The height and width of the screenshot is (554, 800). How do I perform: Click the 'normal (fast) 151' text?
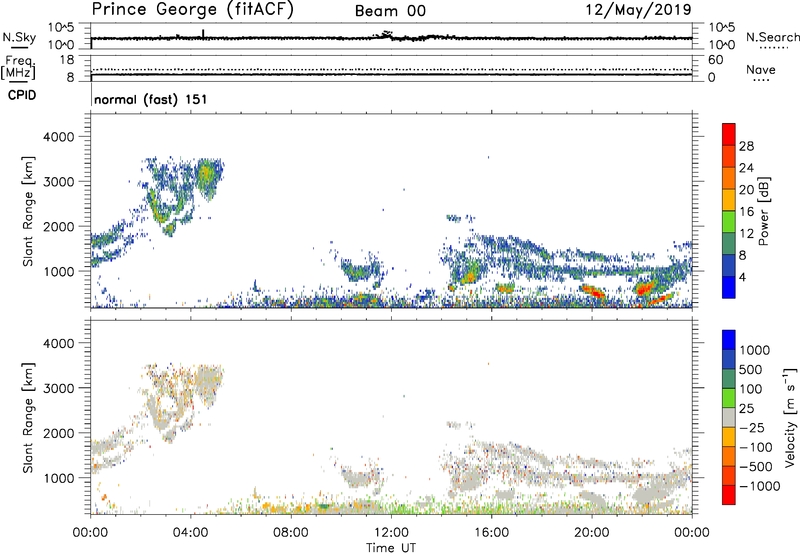point(151,99)
